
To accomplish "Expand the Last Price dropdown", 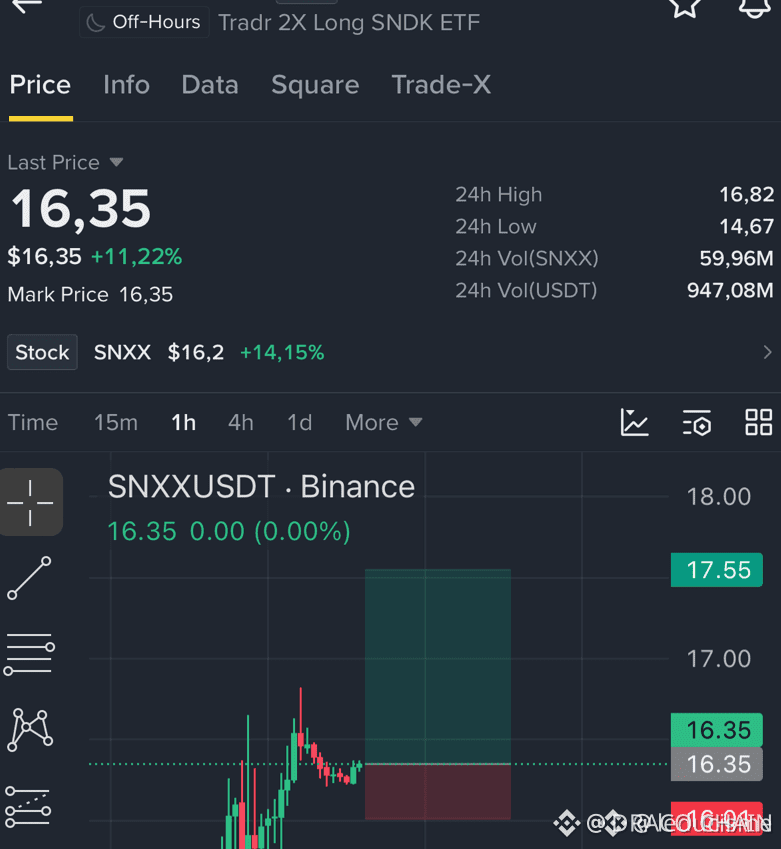I will [x=66, y=162].
